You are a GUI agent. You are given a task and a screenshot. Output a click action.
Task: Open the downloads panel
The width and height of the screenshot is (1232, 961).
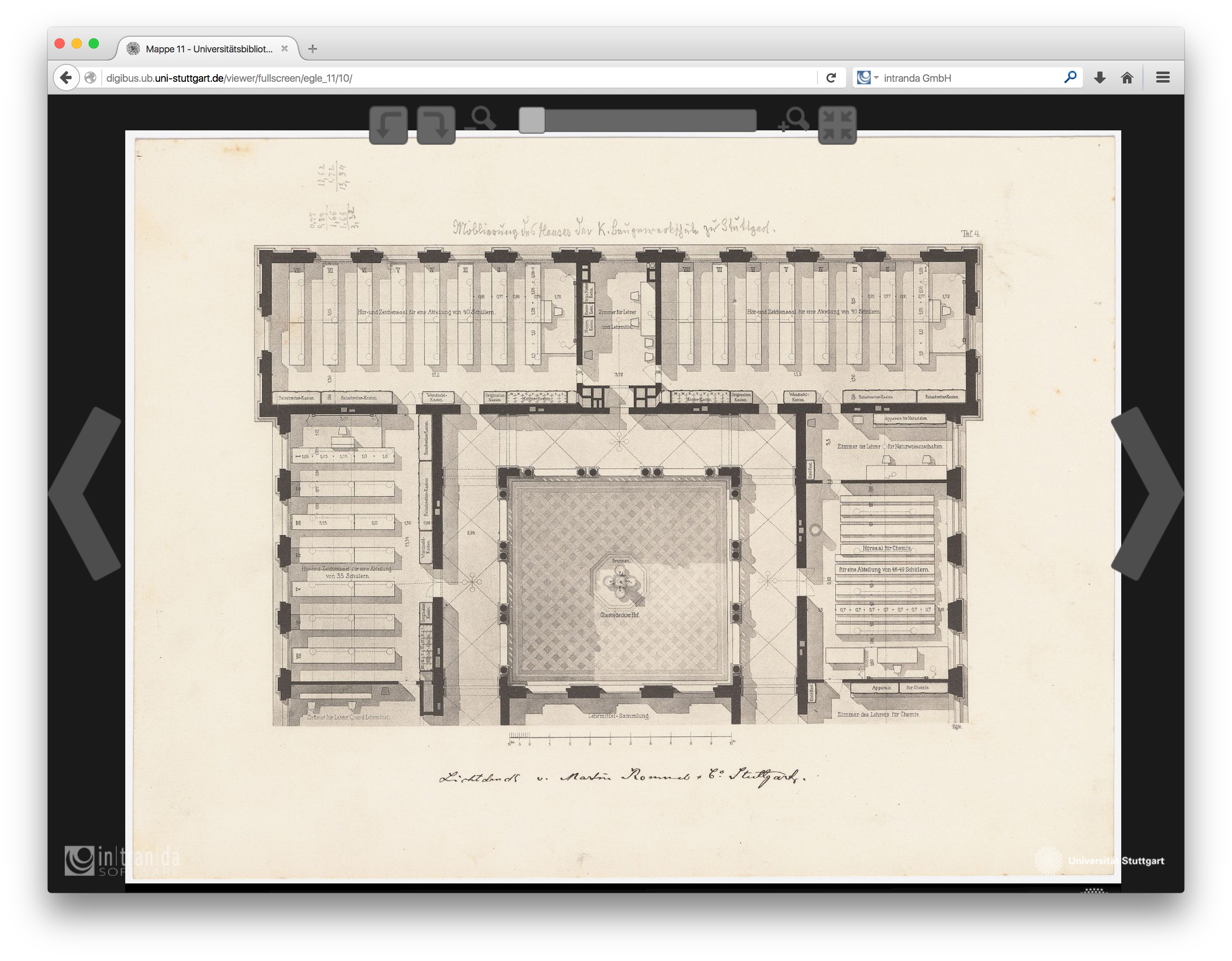point(1100,78)
